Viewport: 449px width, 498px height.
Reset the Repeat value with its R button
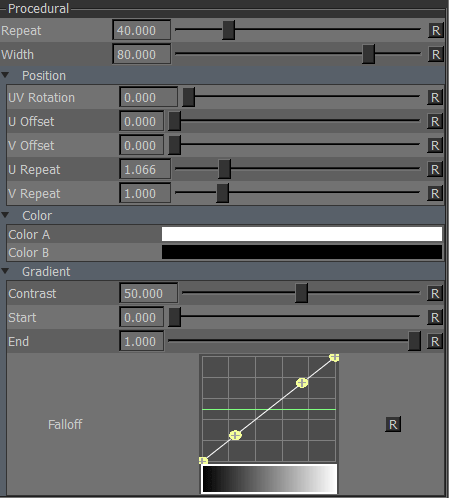point(436,30)
